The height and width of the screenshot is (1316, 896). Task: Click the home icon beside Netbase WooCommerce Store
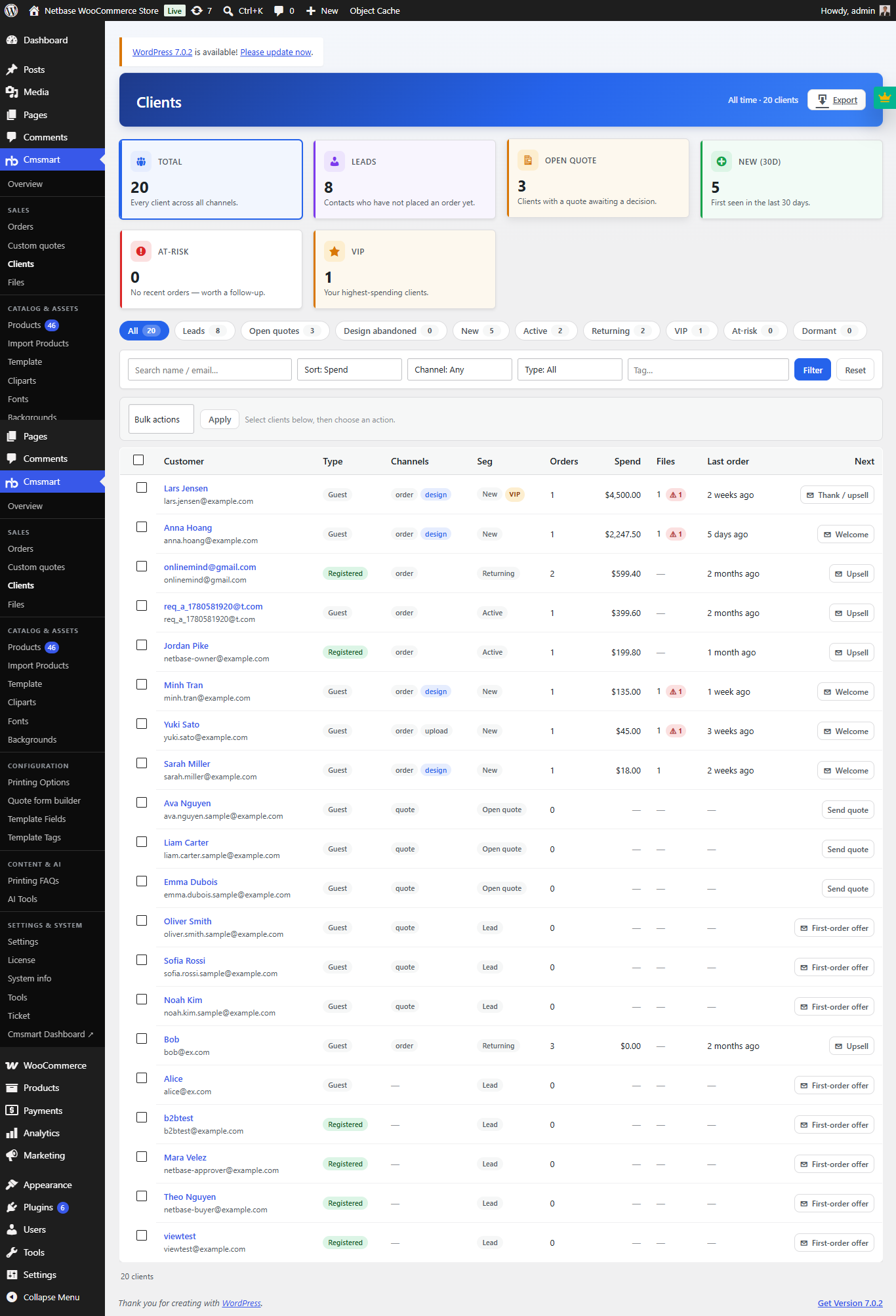click(x=34, y=10)
